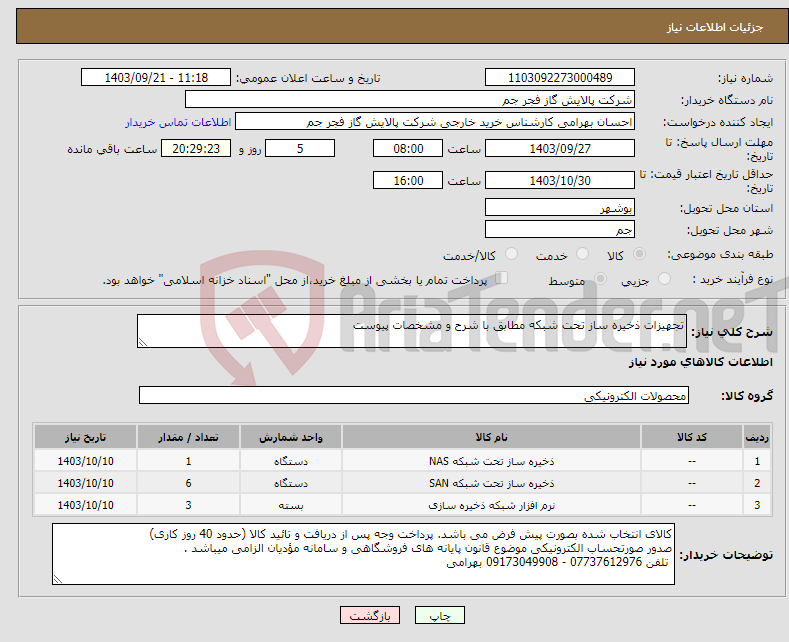The width and height of the screenshot is (789, 642).
Task: Click the requester field احسان بهرامی
Action: click(x=435, y=122)
